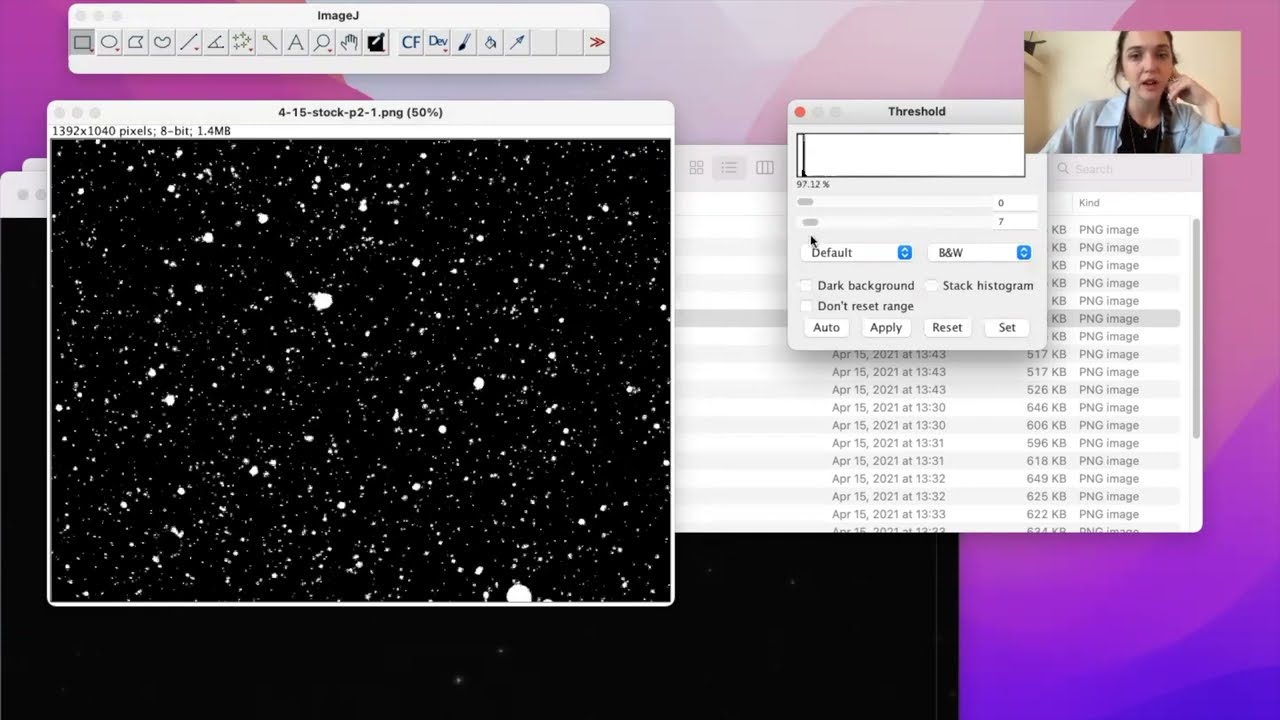Select the Color picker tool
Viewport: 1280px width, 720px height.
375,42
